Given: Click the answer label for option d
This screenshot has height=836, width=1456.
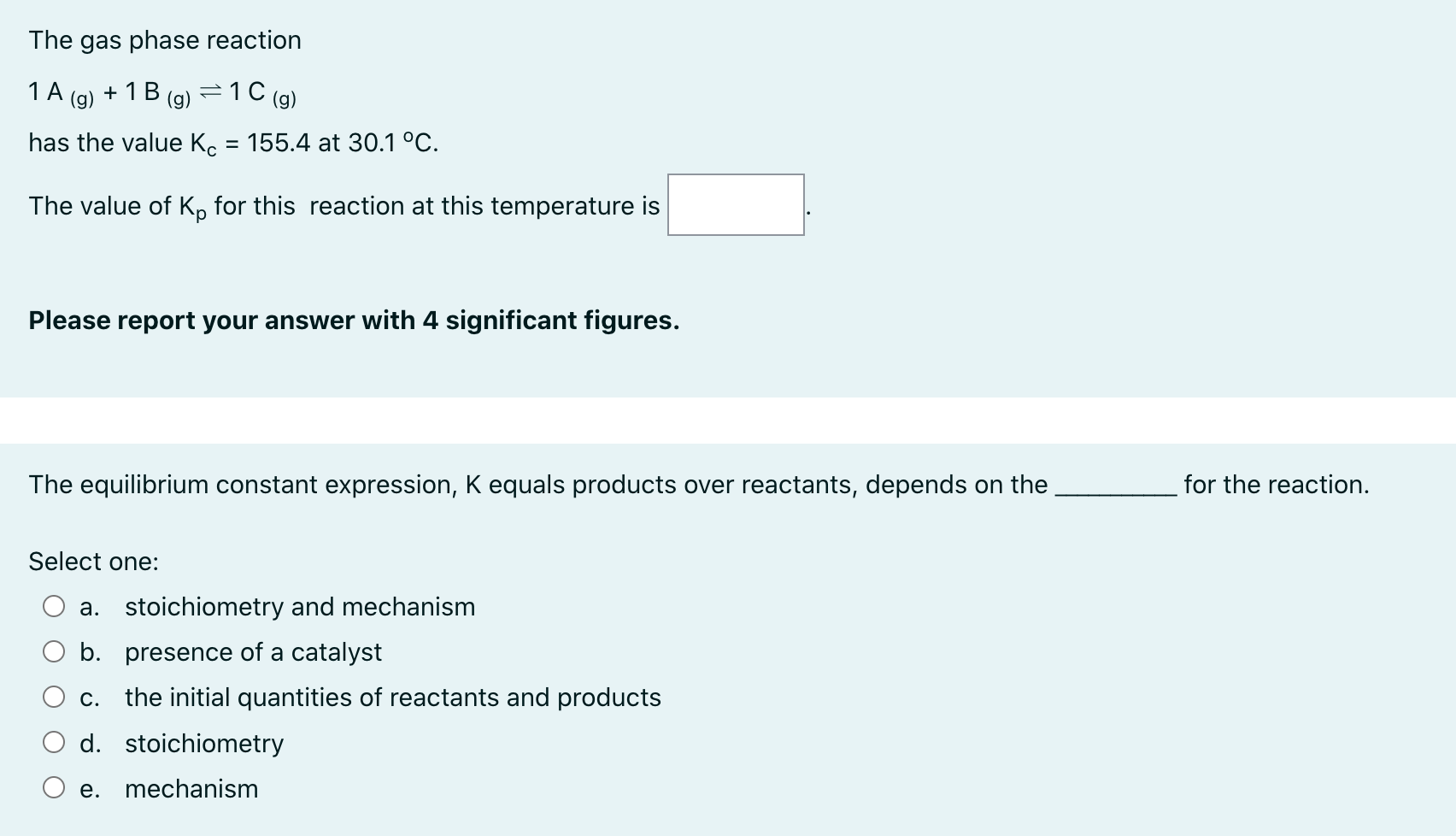Looking at the screenshot, I should [x=203, y=743].
